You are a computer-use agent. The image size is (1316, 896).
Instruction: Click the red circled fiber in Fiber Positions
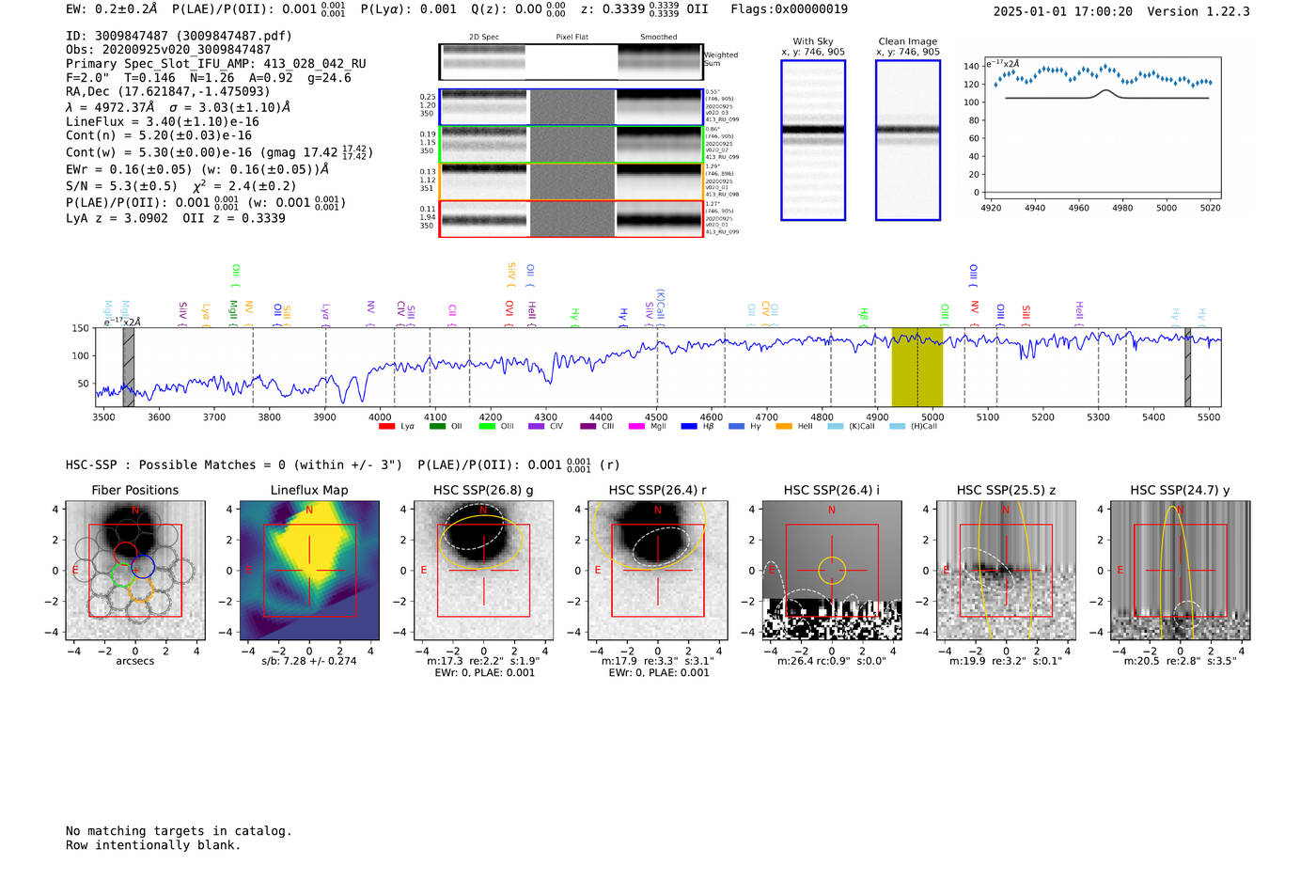click(x=125, y=552)
